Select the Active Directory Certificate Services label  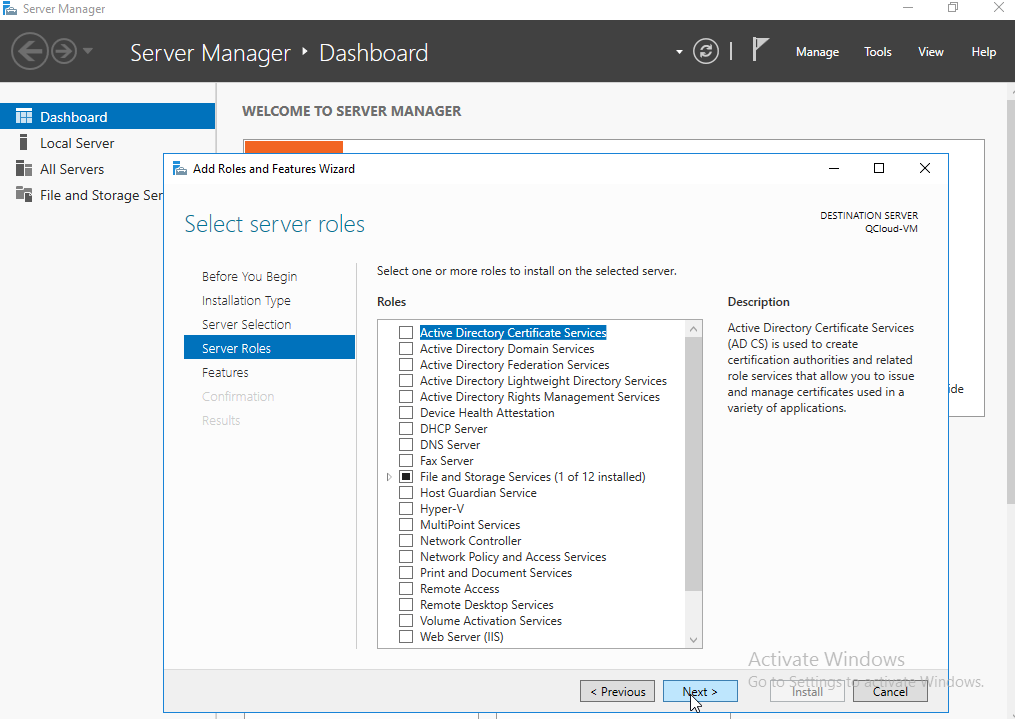click(x=513, y=333)
